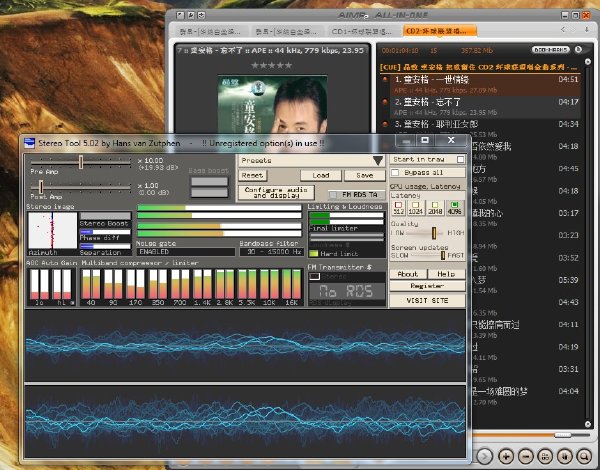This screenshot has height=470, width=600.
Task: Open Configure audio and display
Action: pyautogui.click(x=276, y=193)
